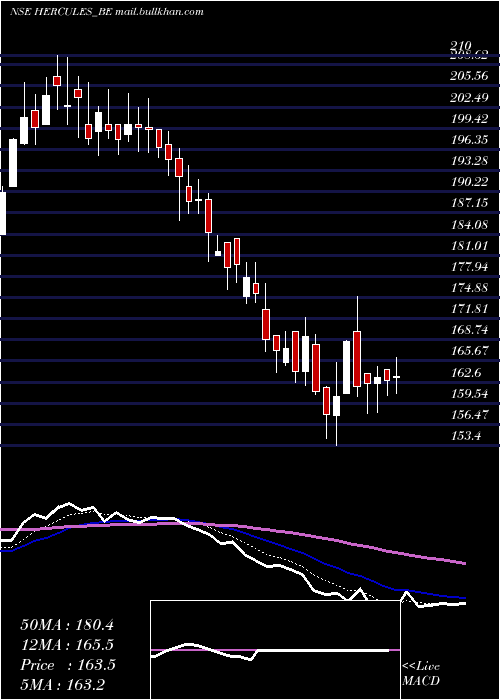Click the last candlestick on the chart
This screenshot has height=700, width=500.
(396, 376)
